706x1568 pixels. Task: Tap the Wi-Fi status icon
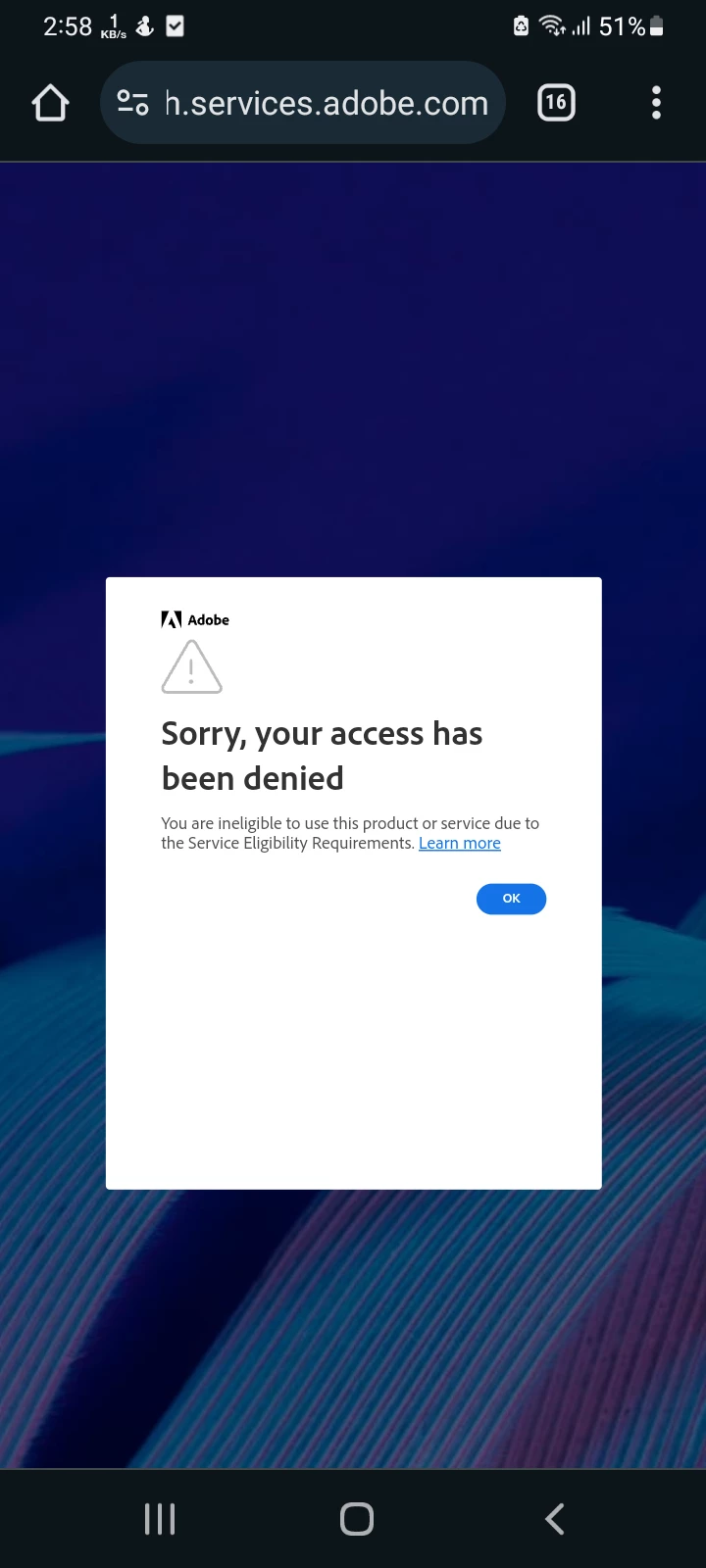pos(553,26)
